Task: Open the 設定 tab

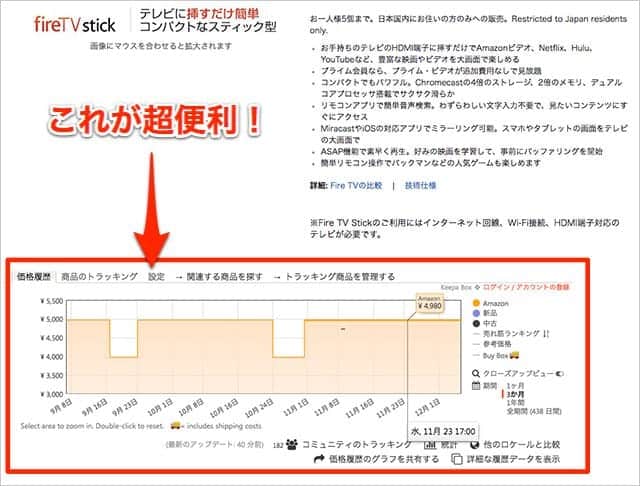Action: pyautogui.click(x=156, y=276)
